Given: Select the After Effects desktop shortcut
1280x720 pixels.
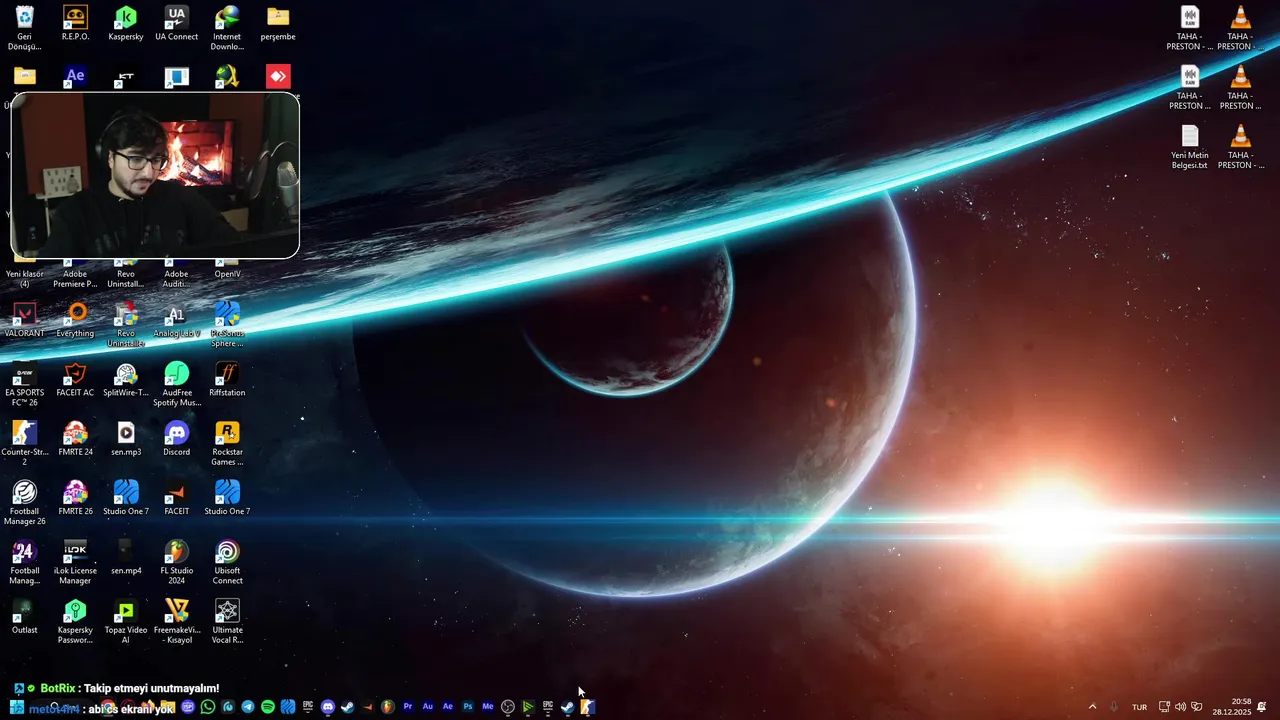Looking at the screenshot, I should click(75, 76).
